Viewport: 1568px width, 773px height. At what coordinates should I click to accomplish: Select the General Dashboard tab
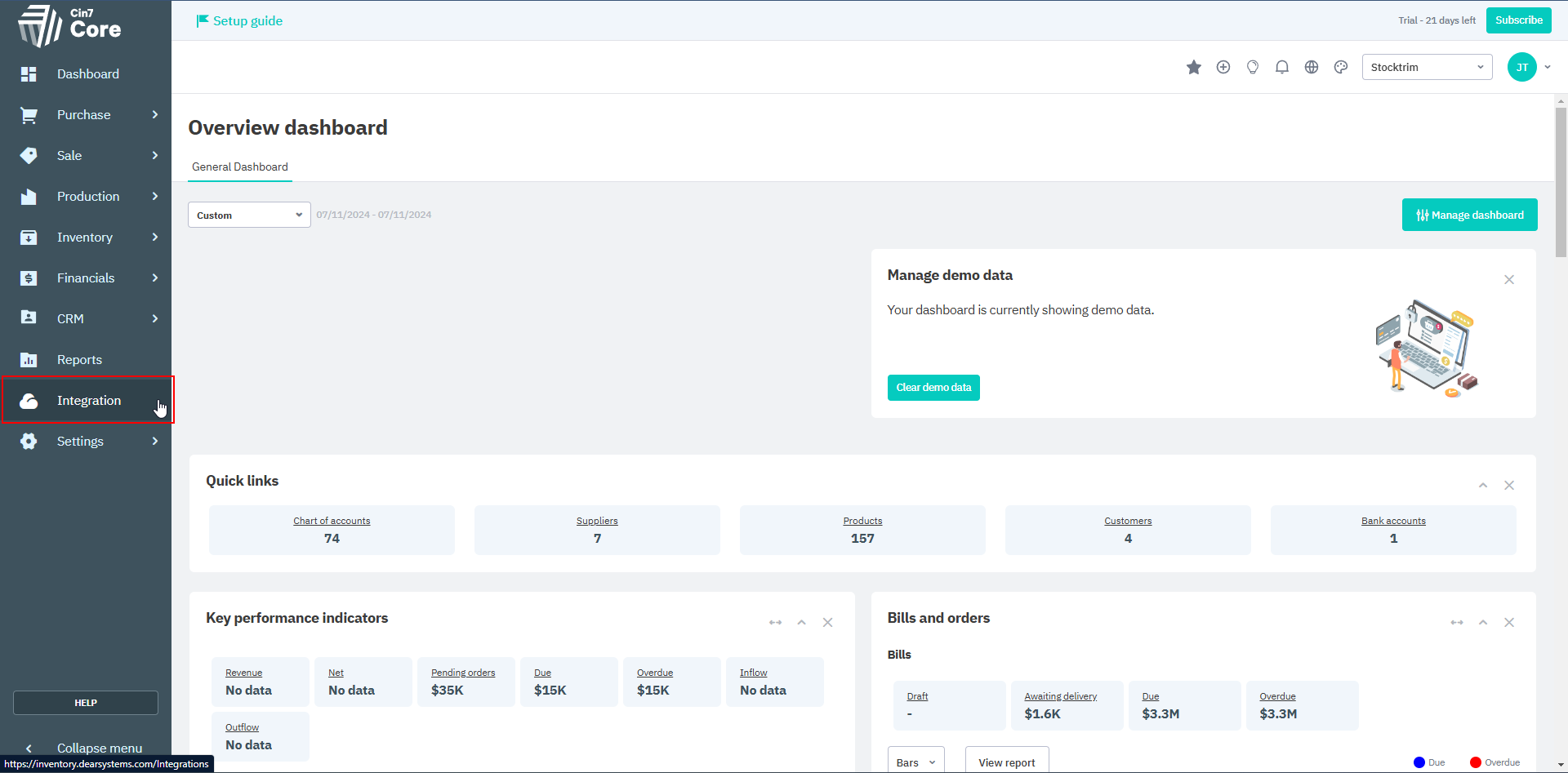[x=239, y=167]
